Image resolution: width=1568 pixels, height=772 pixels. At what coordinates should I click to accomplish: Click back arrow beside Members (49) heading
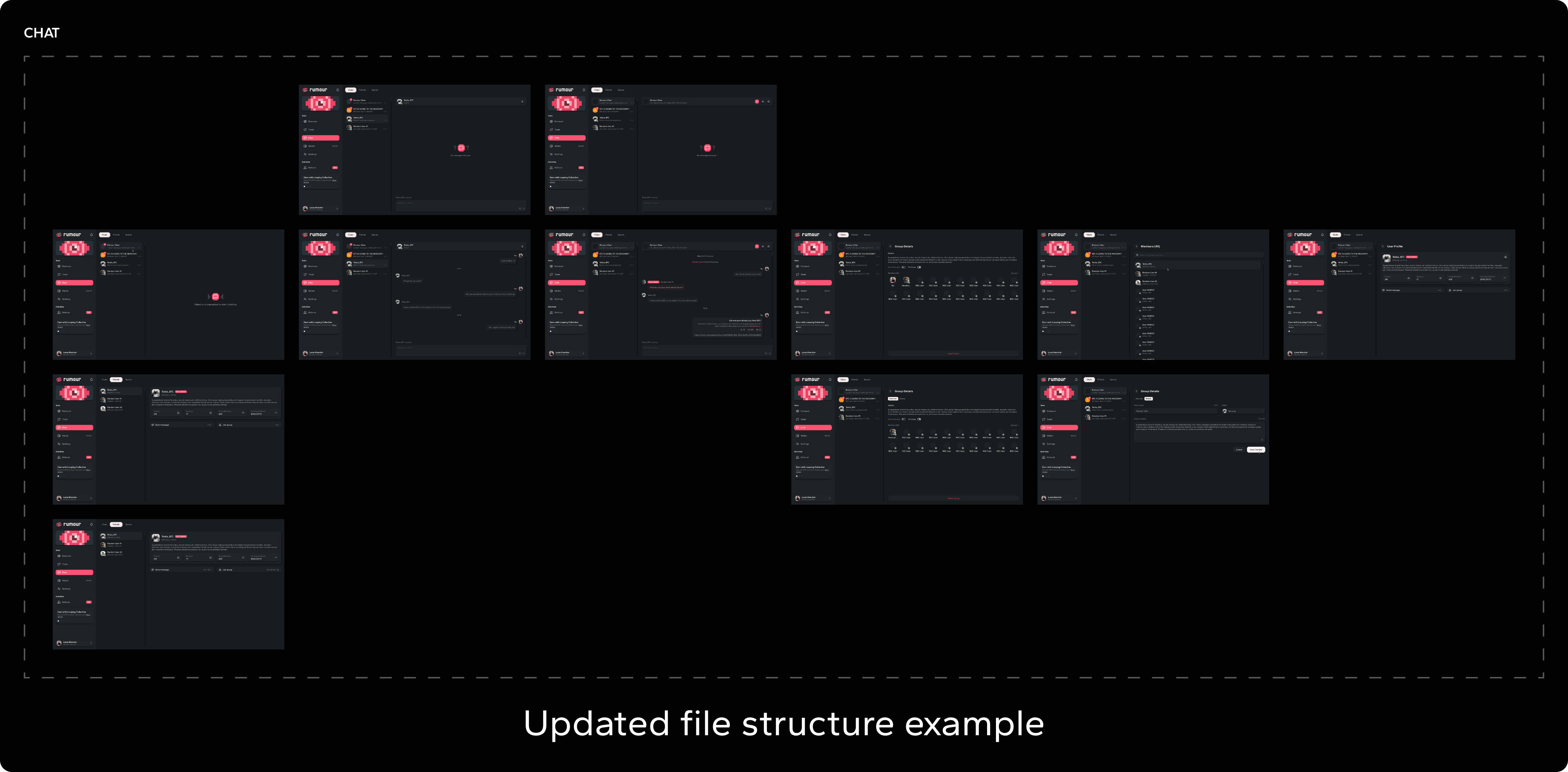(1136, 247)
